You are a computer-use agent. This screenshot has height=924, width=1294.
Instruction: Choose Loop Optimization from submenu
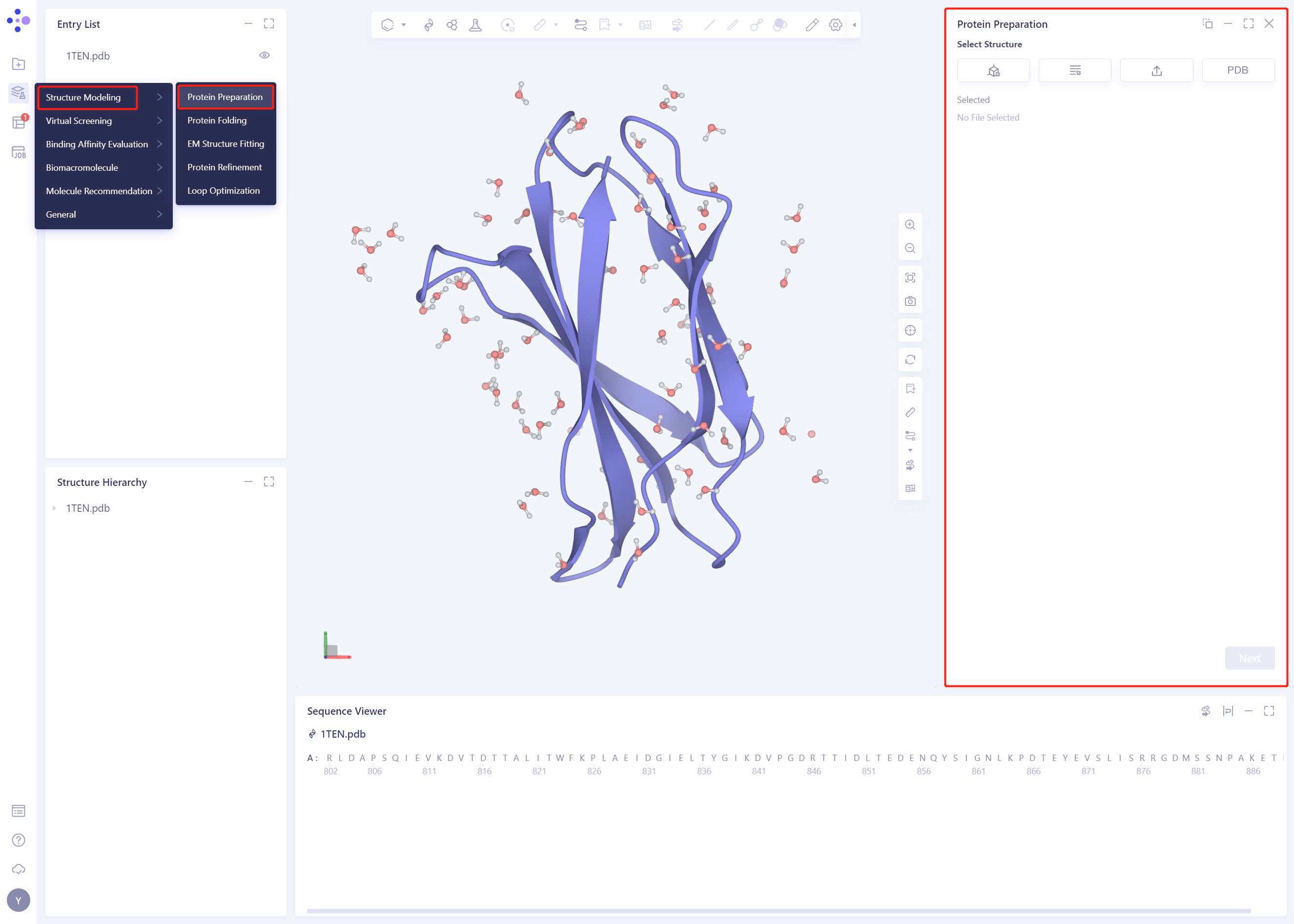pyautogui.click(x=223, y=191)
